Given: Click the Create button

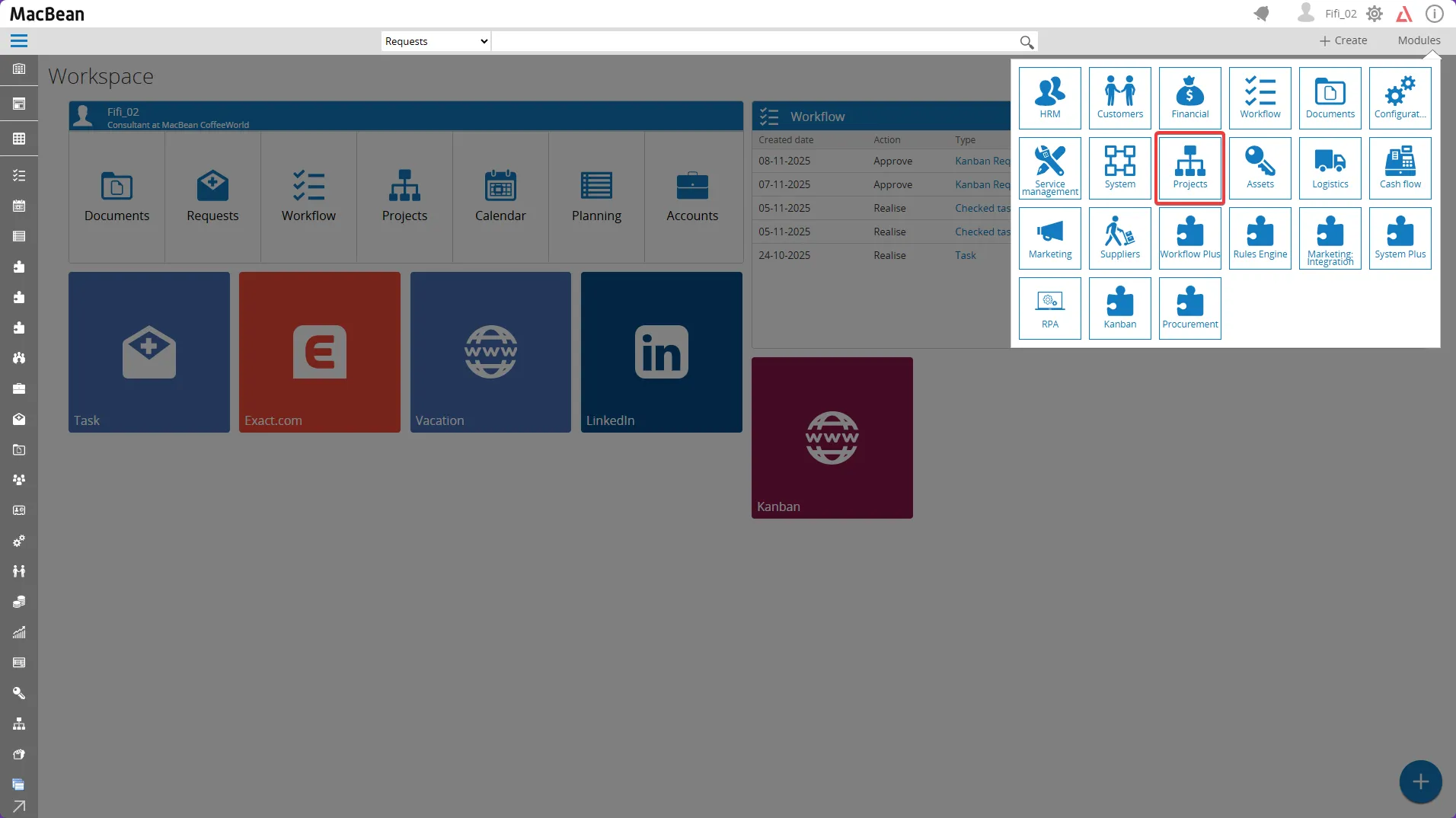Looking at the screenshot, I should tap(1343, 40).
